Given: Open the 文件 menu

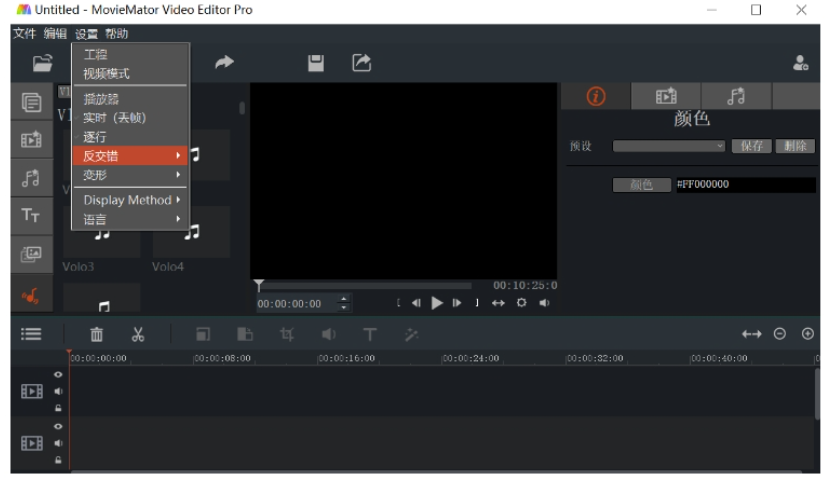Looking at the screenshot, I should tap(24, 34).
